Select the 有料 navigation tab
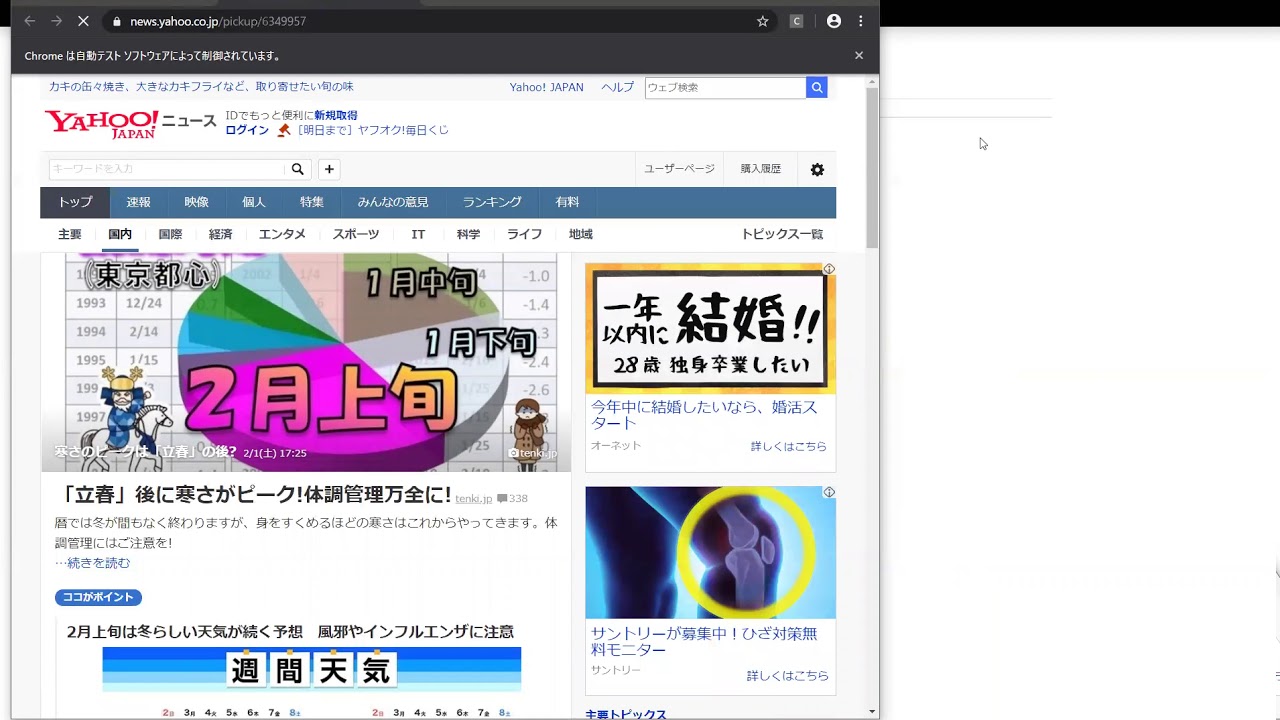 568,202
